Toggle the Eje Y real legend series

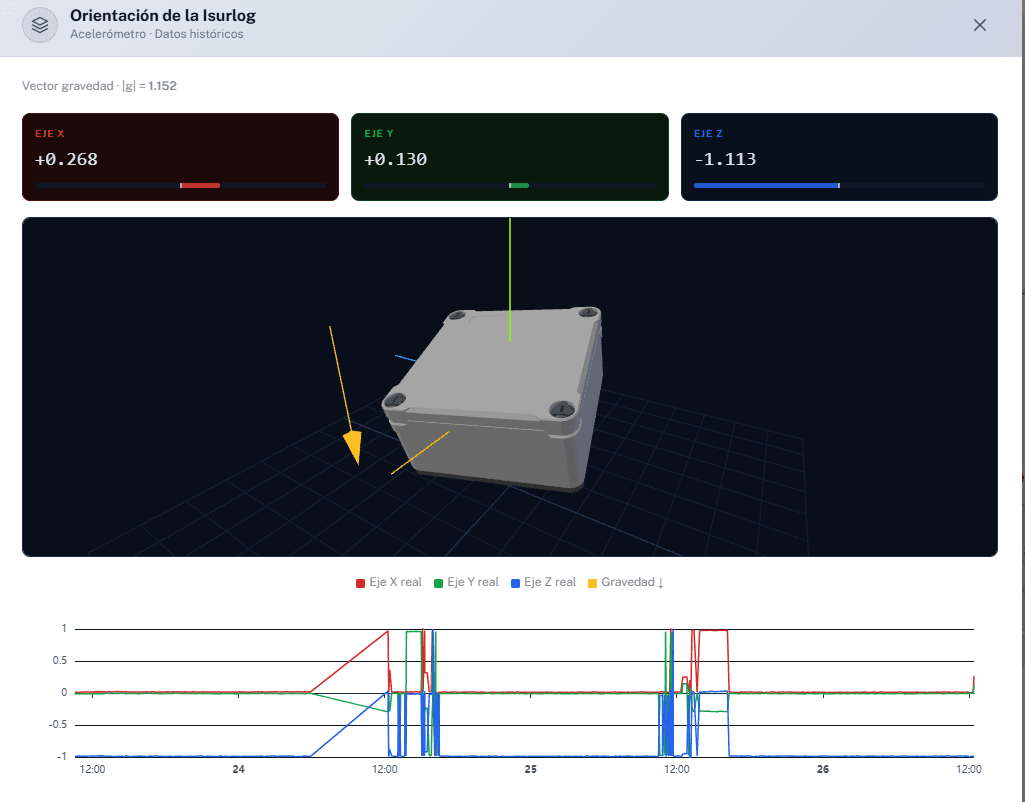coord(467,582)
